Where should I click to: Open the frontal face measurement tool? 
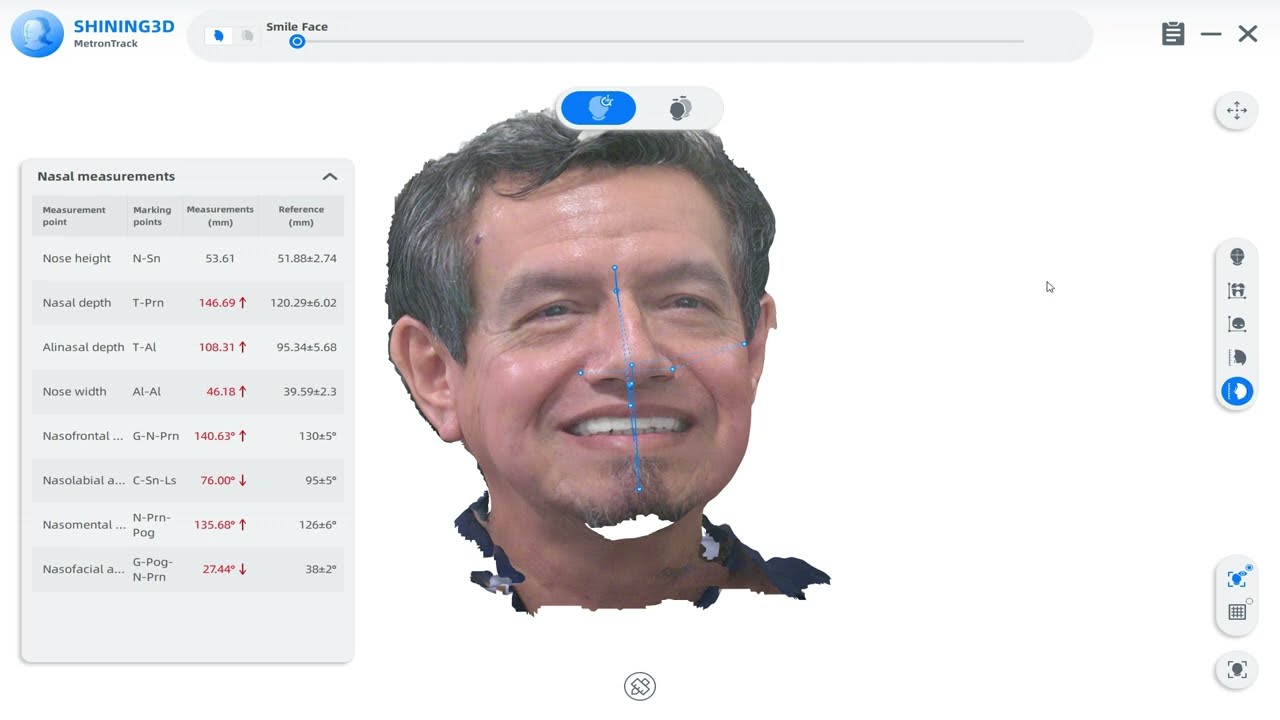[x=1237, y=324]
